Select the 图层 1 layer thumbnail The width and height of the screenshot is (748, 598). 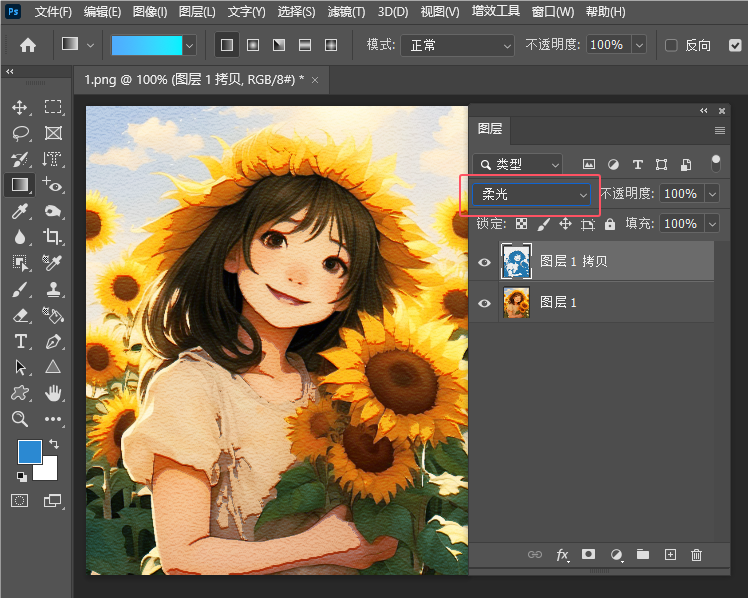click(x=516, y=302)
